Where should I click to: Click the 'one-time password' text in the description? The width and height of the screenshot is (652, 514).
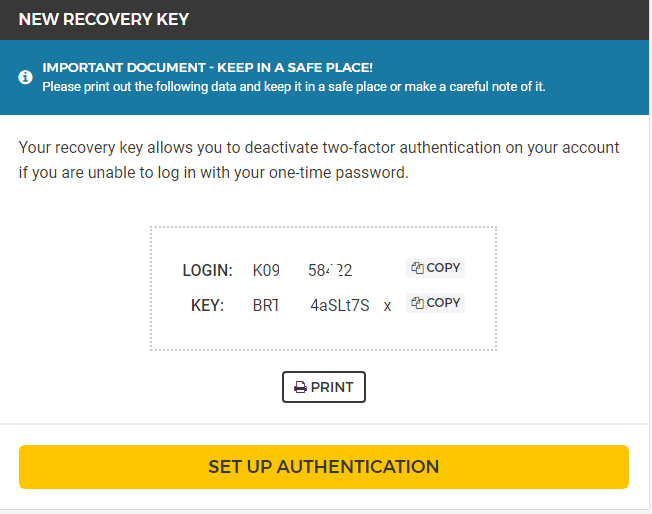coord(337,173)
